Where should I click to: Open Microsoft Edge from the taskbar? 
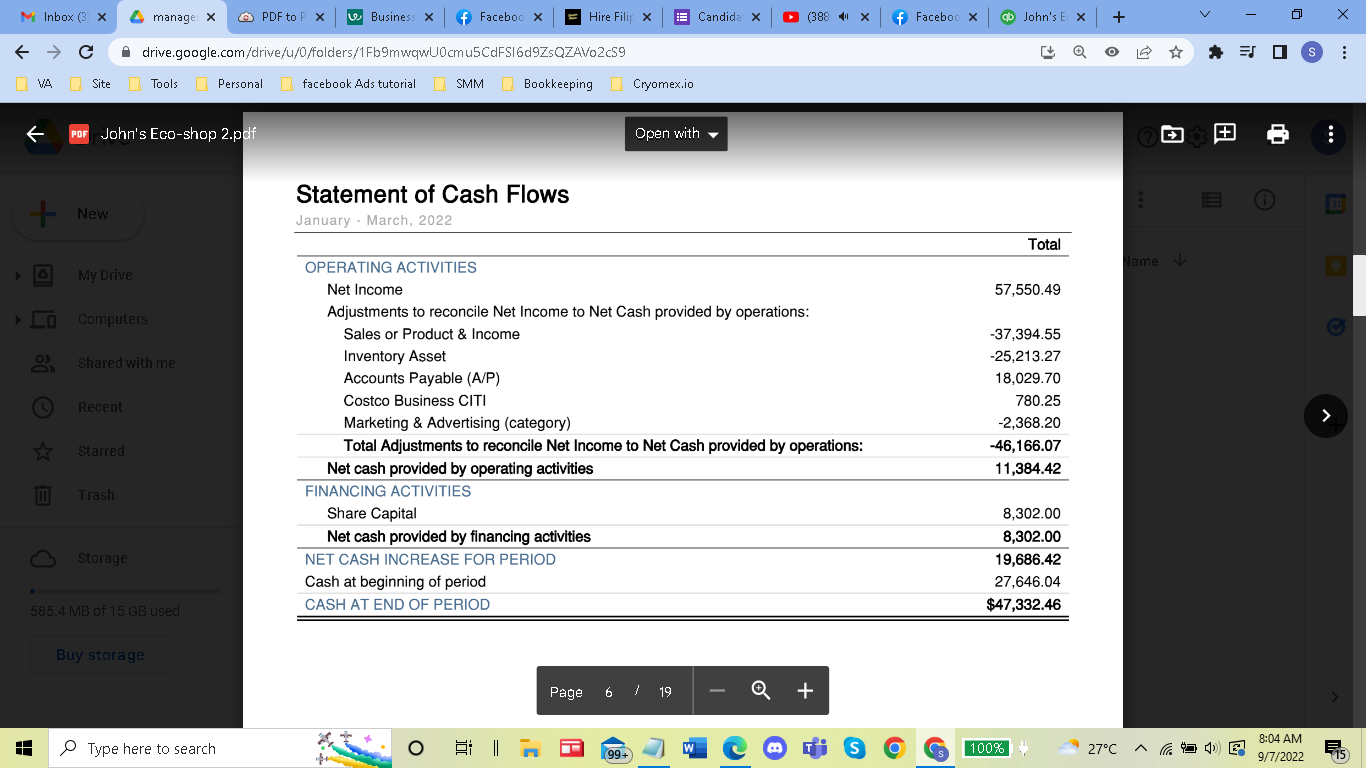(x=735, y=748)
